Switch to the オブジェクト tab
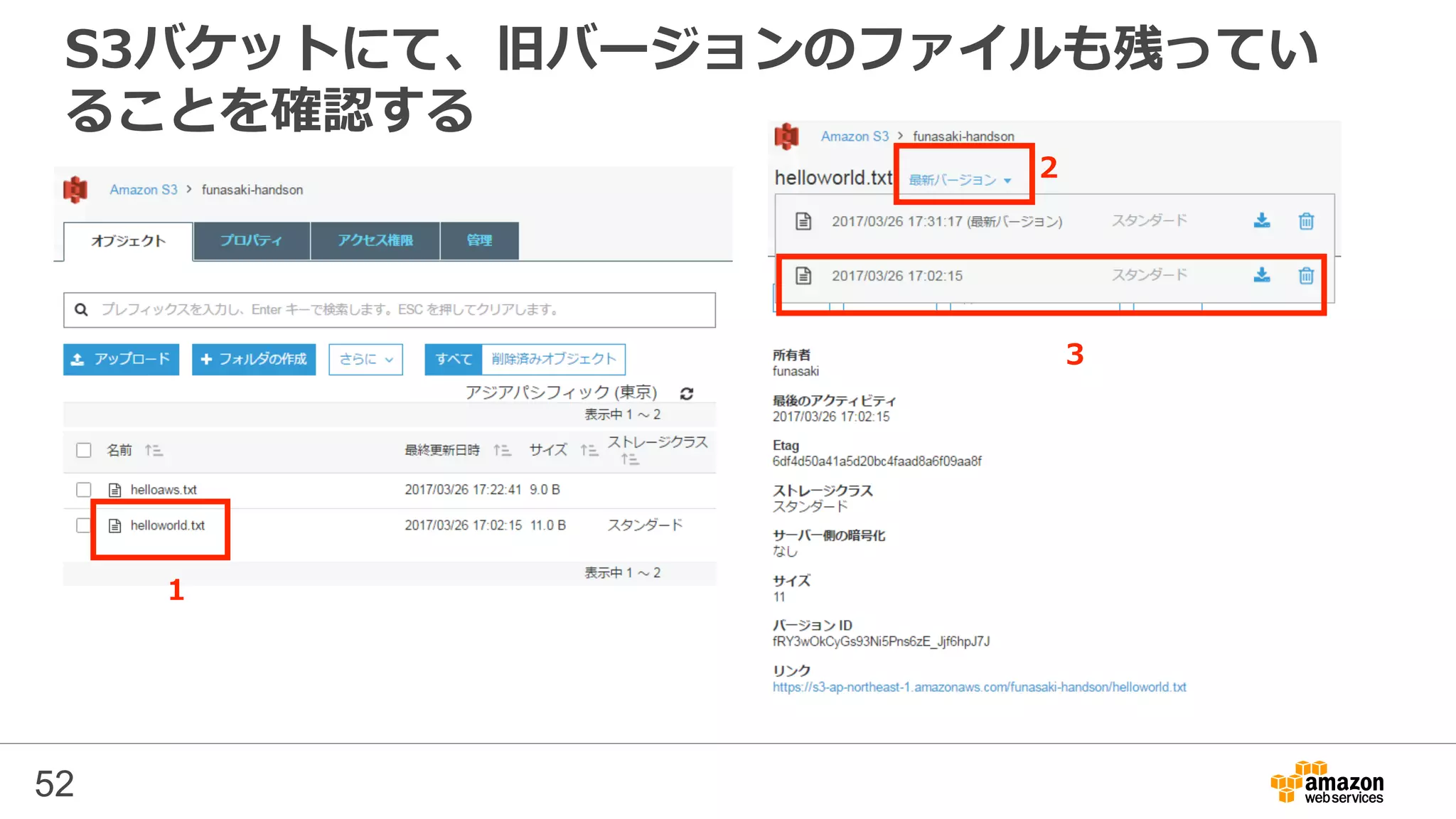The image size is (1456, 819). [128, 241]
